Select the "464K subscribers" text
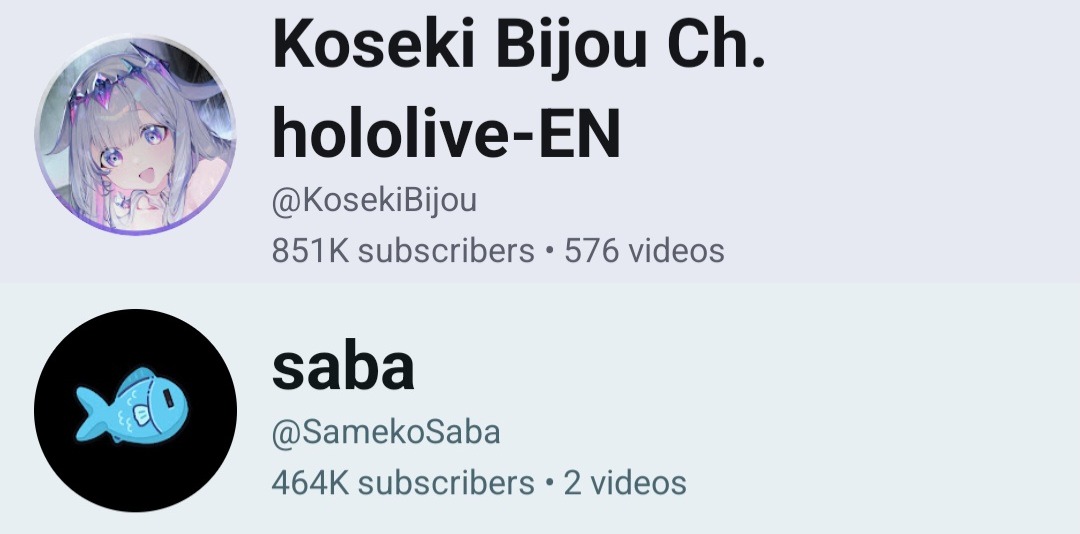 click(x=403, y=482)
